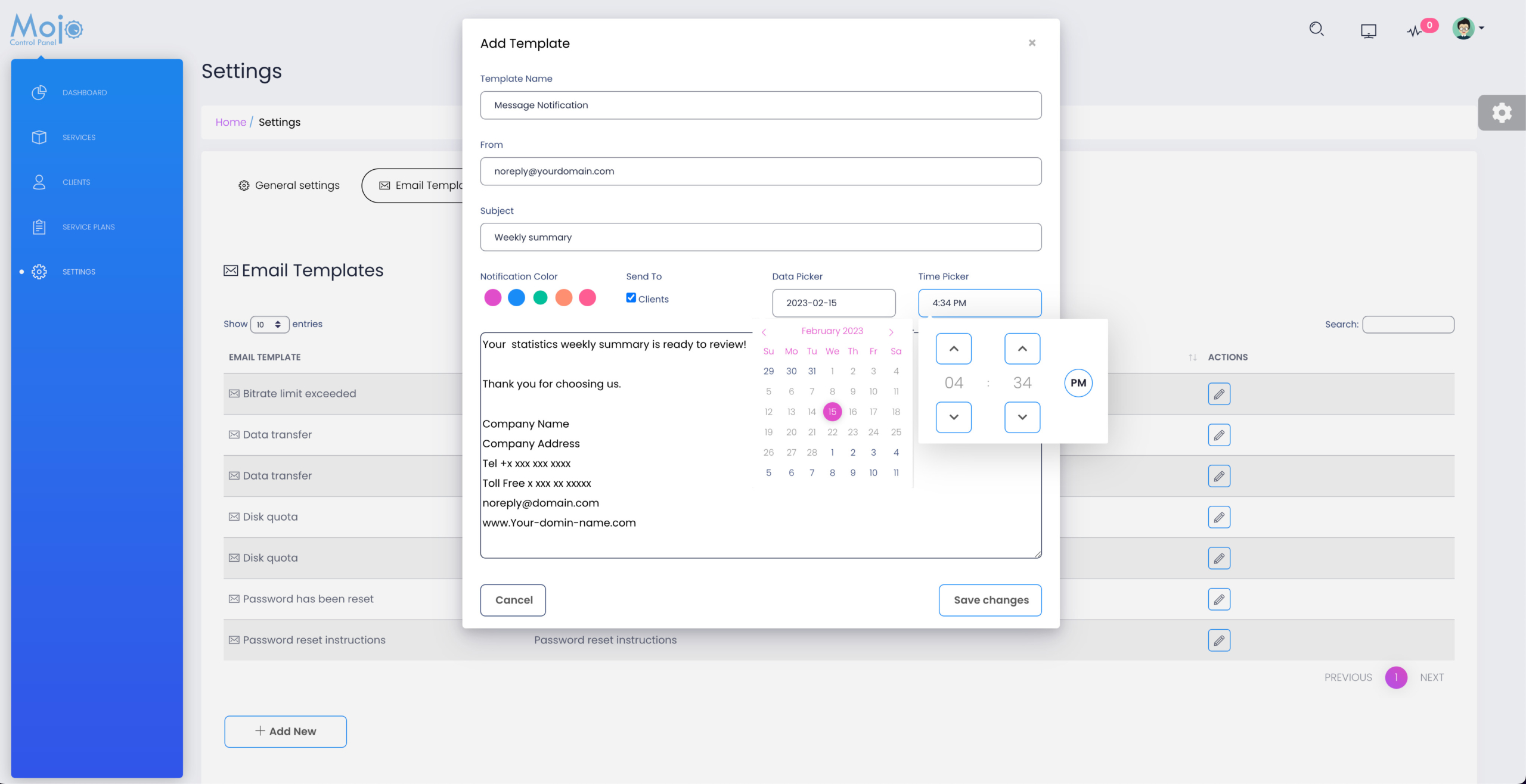
Task: Select the Services sidebar icon
Action: pyautogui.click(x=39, y=137)
